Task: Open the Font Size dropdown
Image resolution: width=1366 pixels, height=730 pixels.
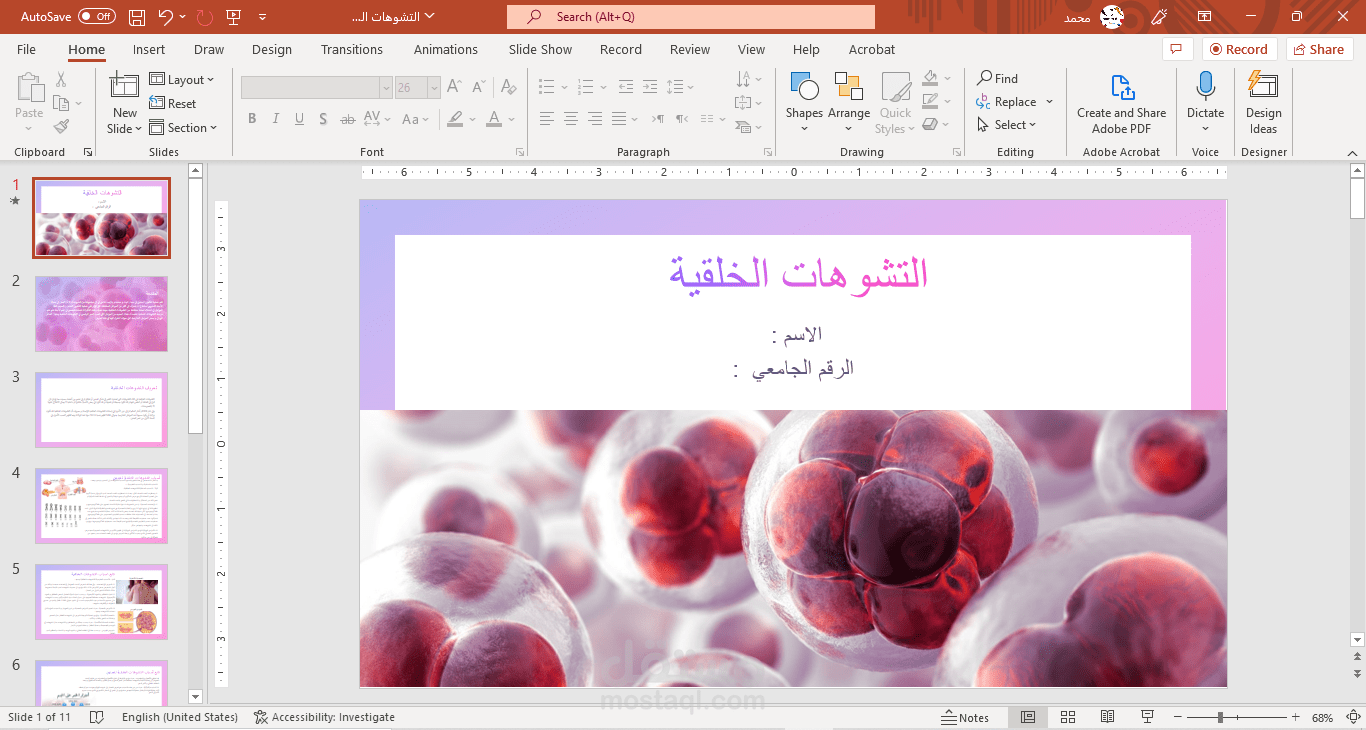Action: pyautogui.click(x=433, y=87)
